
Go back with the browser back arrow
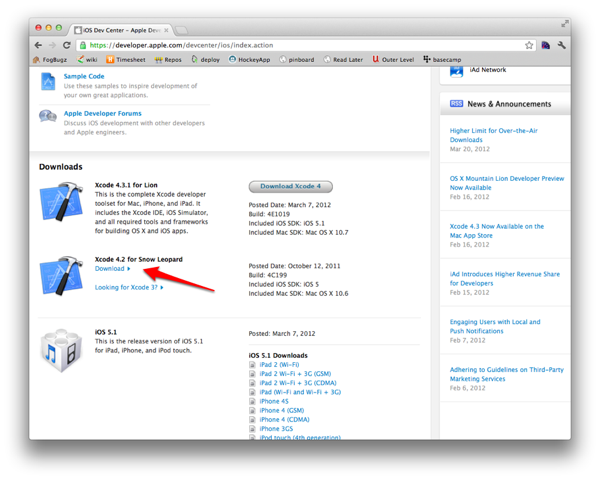(x=38, y=45)
